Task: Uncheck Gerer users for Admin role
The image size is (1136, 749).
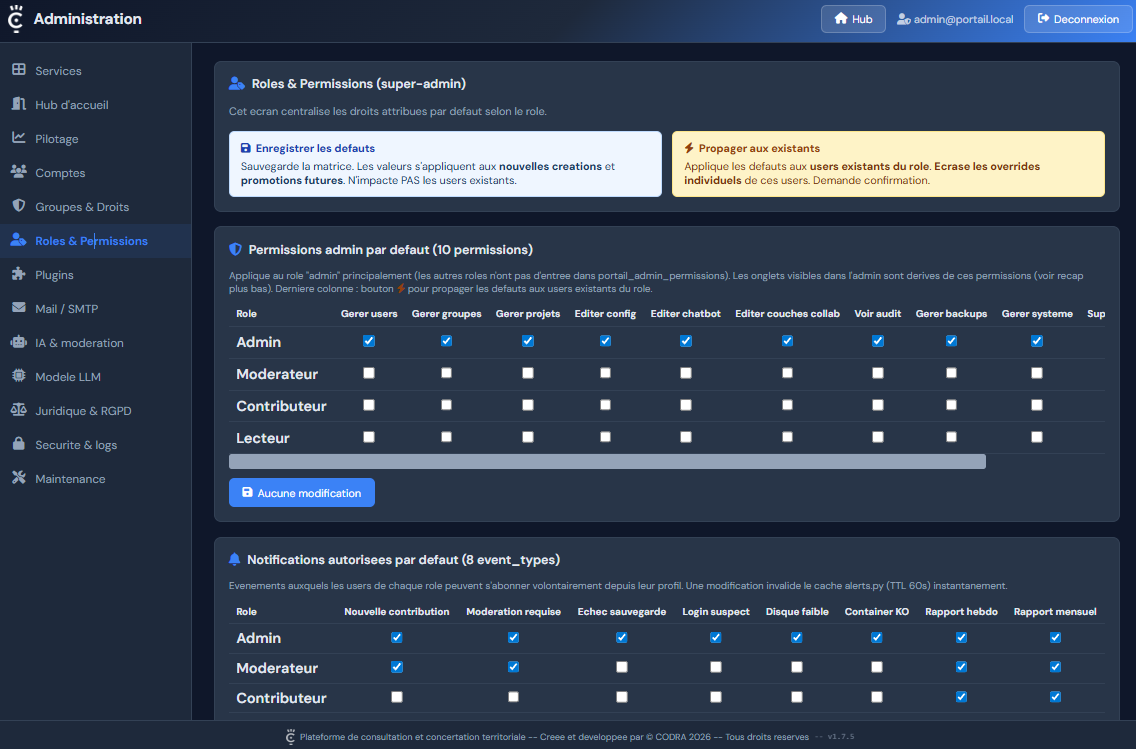Action: (369, 341)
